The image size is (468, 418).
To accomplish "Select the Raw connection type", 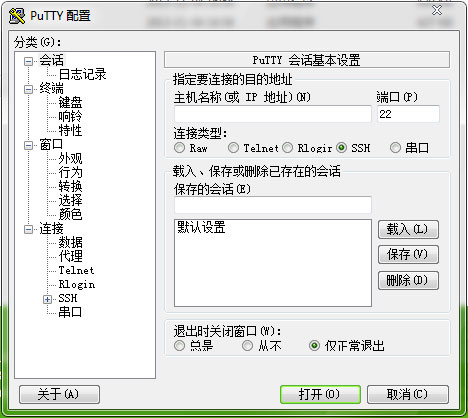I will point(179,148).
